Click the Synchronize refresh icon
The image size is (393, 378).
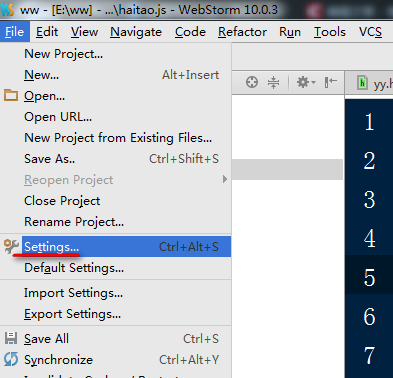coord(11,359)
